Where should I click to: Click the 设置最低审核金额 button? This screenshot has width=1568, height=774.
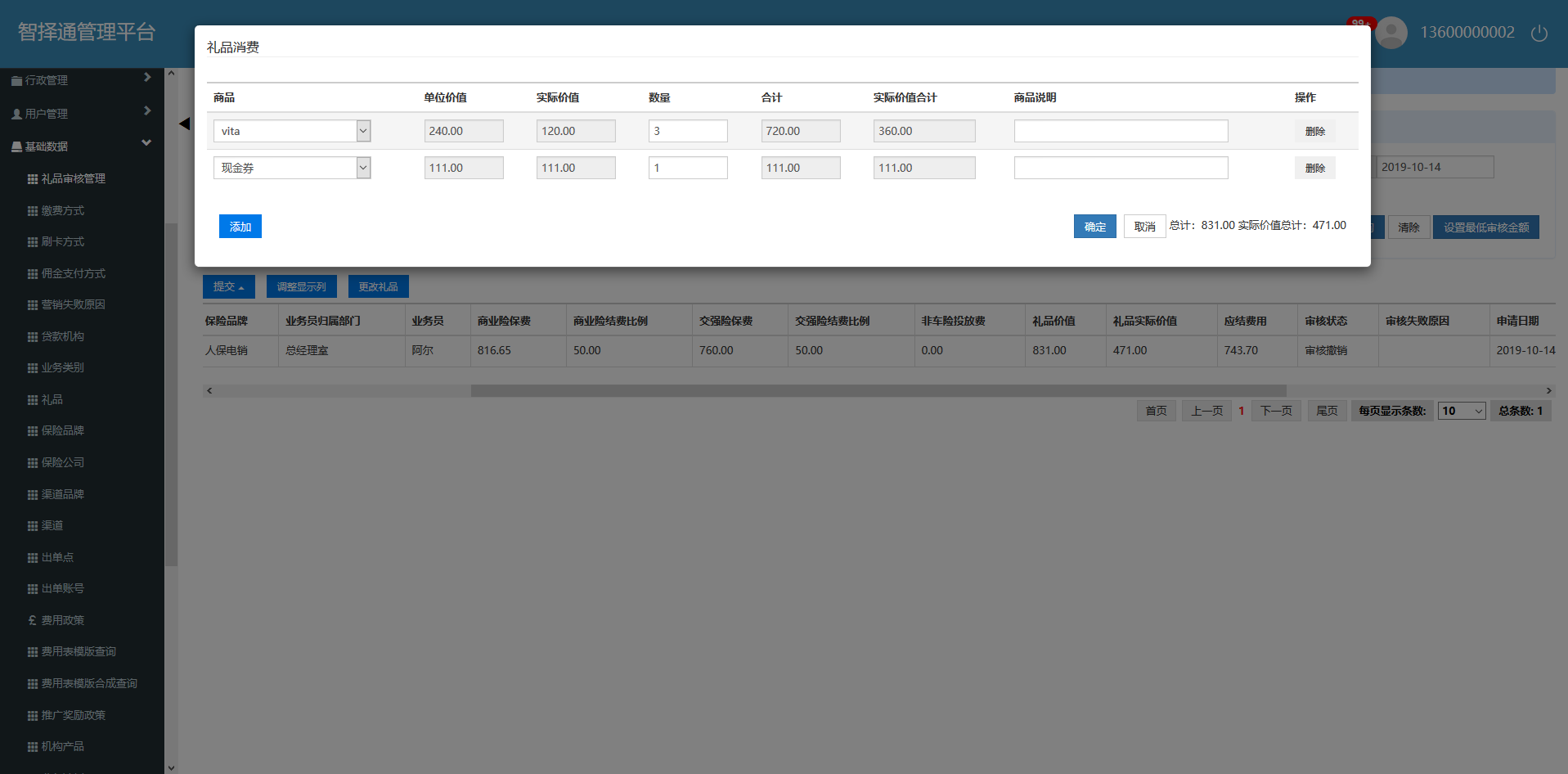1486,227
